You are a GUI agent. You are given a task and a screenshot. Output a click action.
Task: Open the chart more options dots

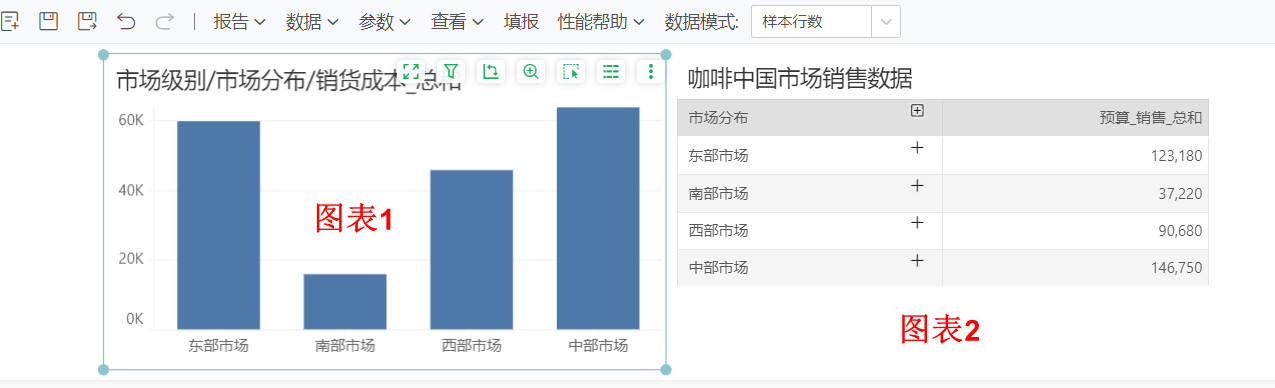pos(651,71)
